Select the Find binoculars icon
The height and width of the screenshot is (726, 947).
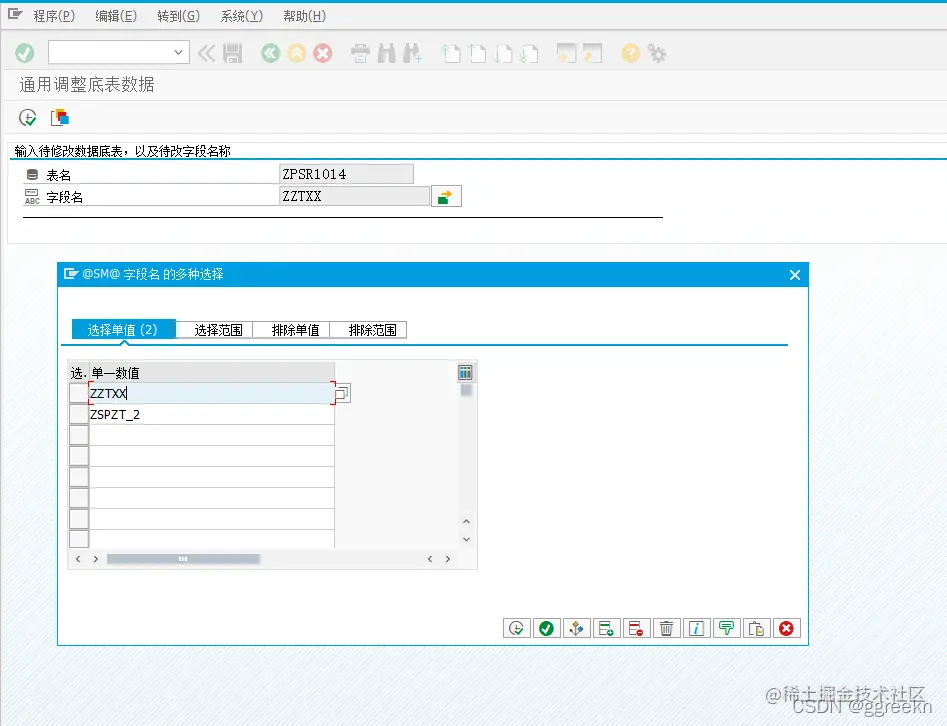385,55
